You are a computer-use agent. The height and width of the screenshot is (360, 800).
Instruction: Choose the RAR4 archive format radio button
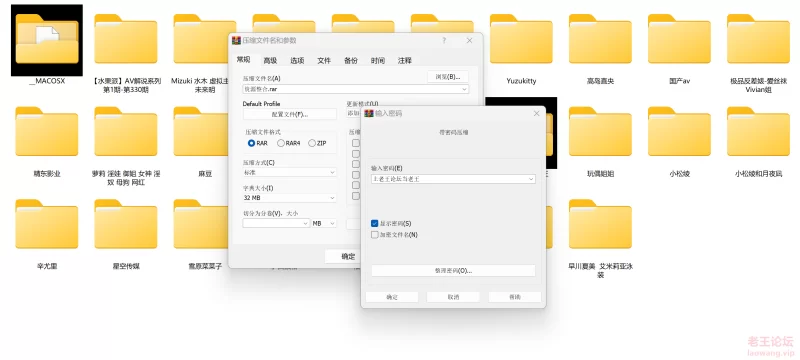281,143
